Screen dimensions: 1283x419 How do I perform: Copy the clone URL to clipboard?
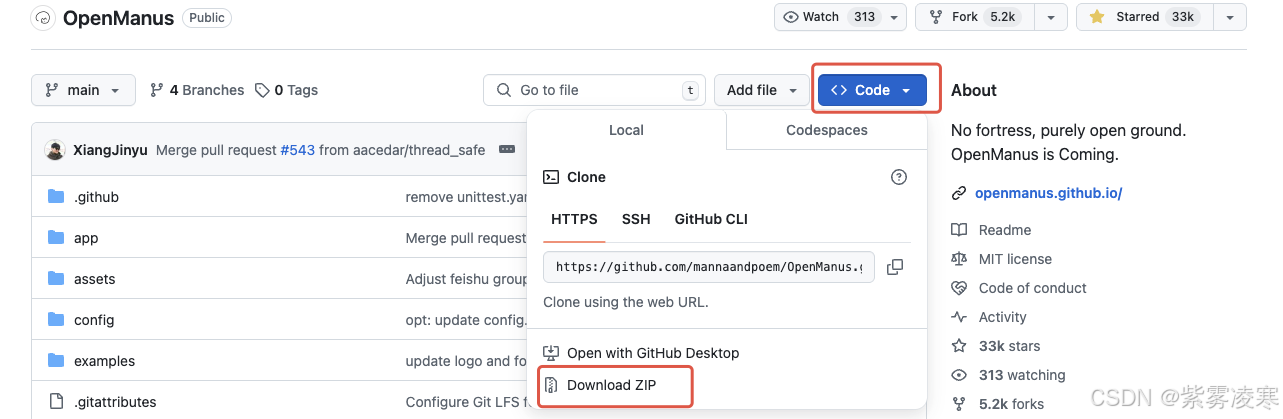895,267
